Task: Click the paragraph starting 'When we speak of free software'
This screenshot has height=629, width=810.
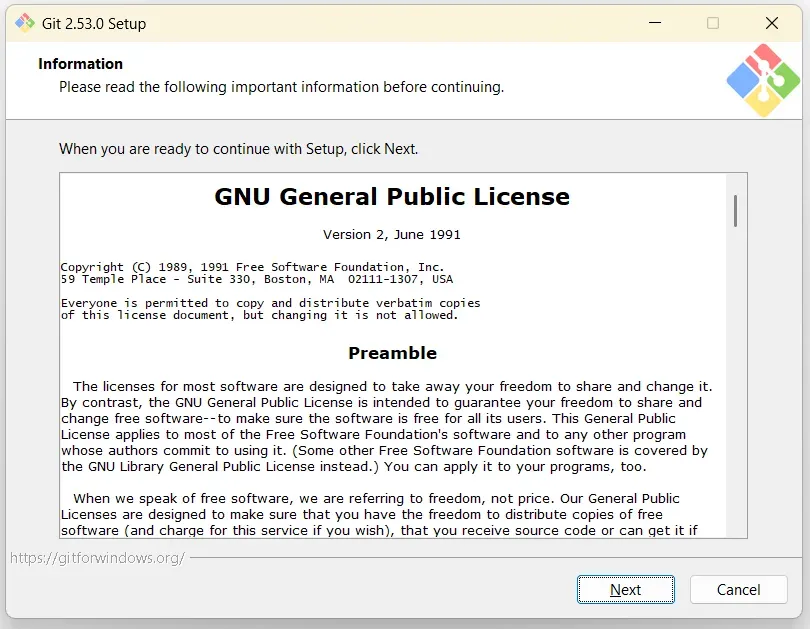Action: (379, 514)
